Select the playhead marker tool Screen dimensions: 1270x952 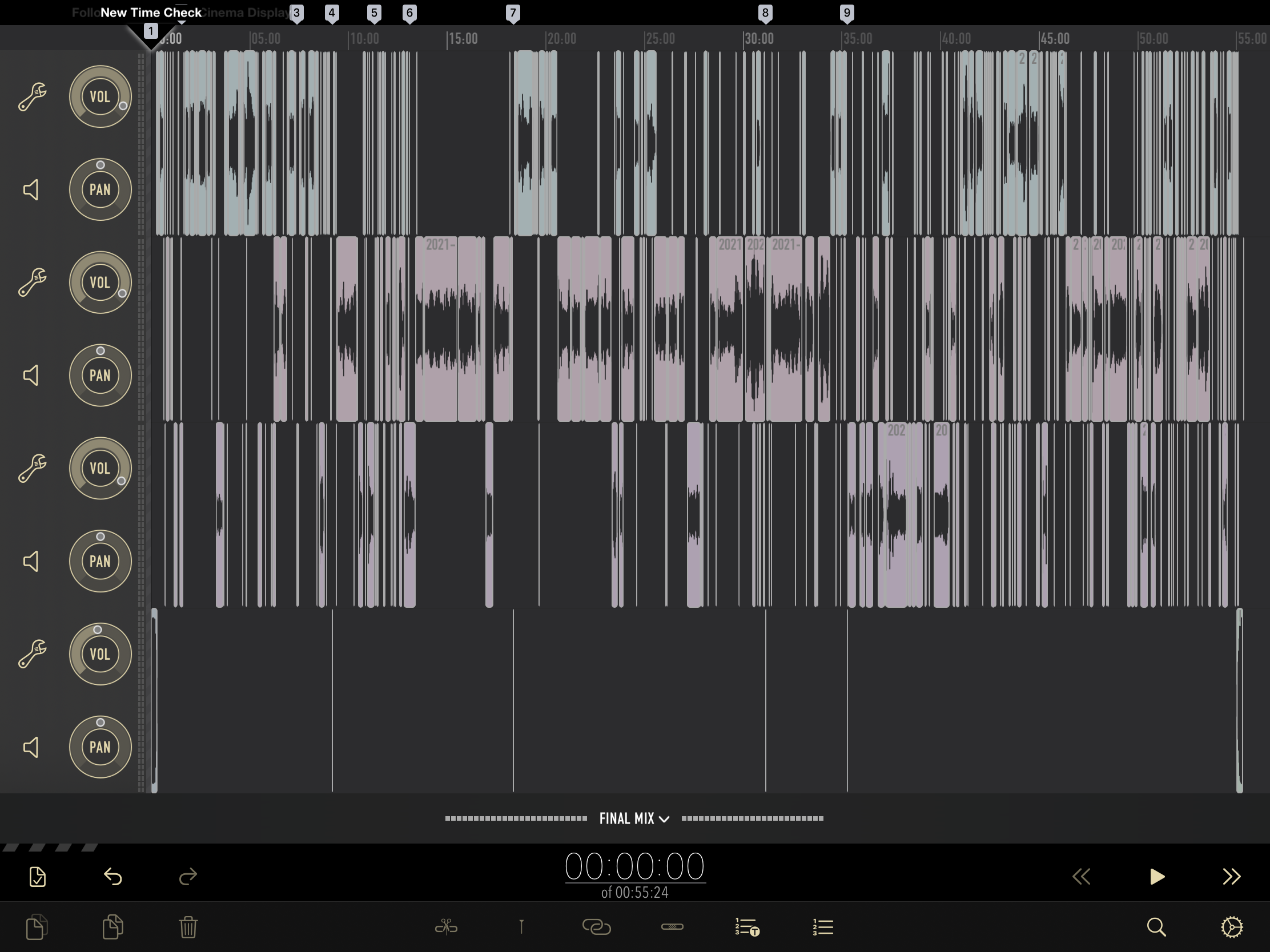(521, 927)
